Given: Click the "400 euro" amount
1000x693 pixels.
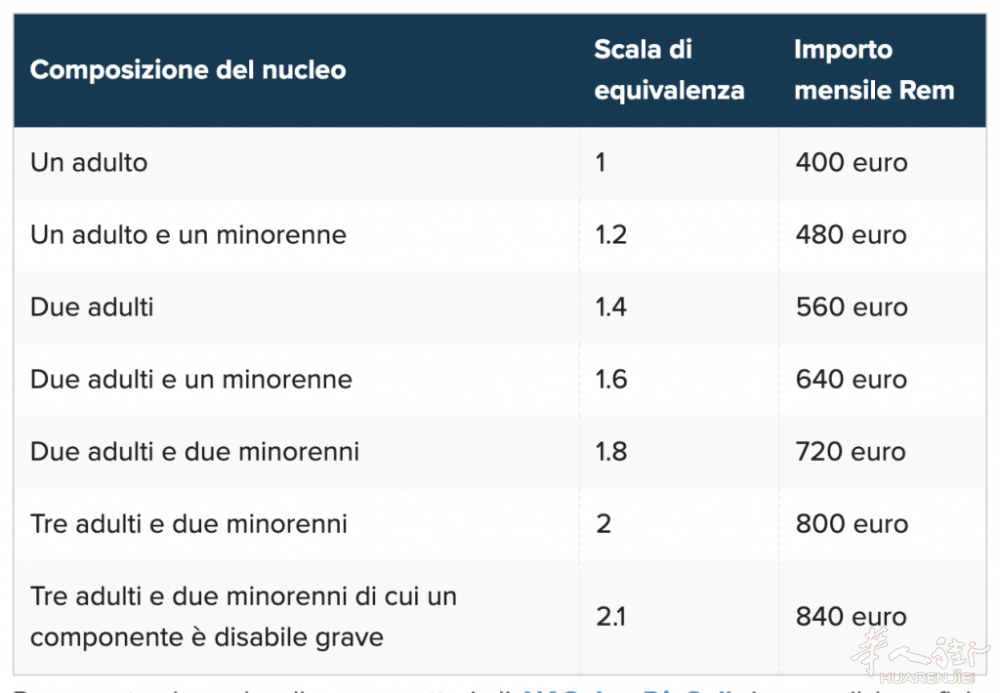Looking at the screenshot, I should click(851, 162).
